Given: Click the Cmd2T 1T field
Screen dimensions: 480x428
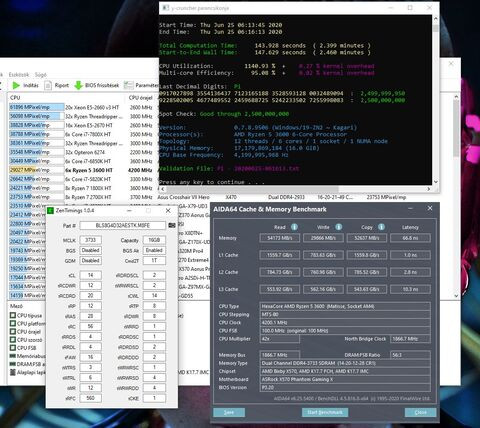Looking at the screenshot, I should [x=154, y=261].
